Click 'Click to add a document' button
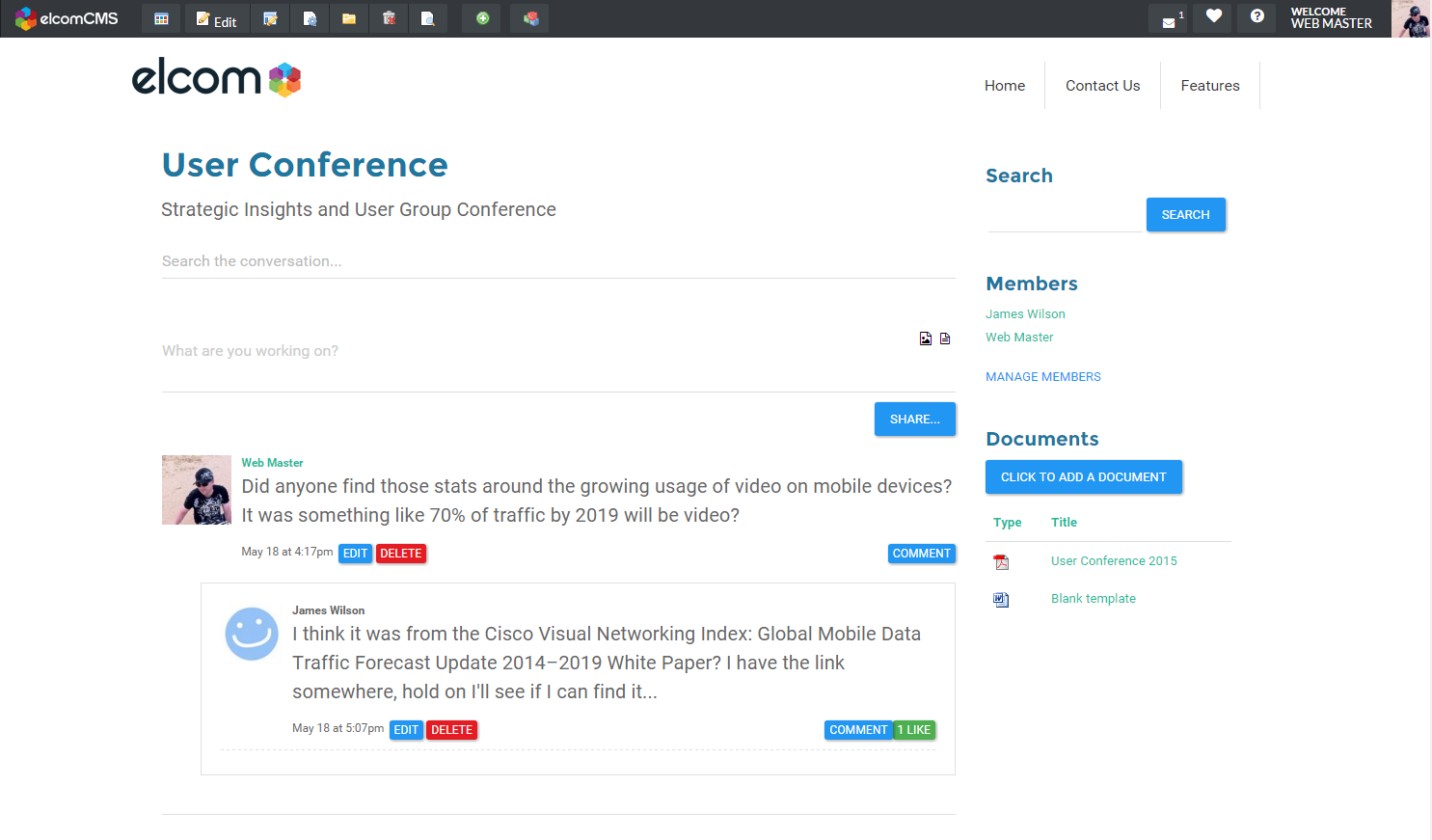1432x840 pixels. click(x=1083, y=477)
